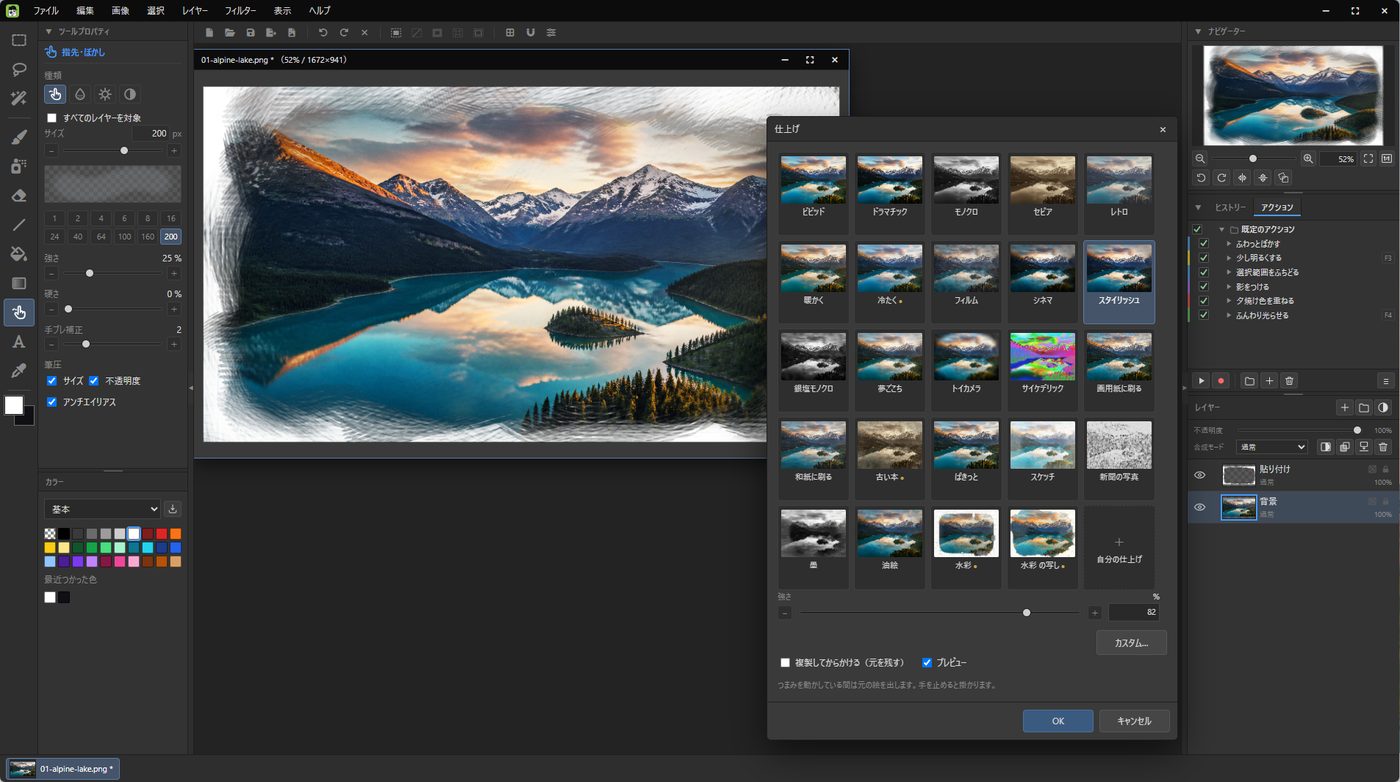Click the magnet snap toolbar icon

click(531, 33)
